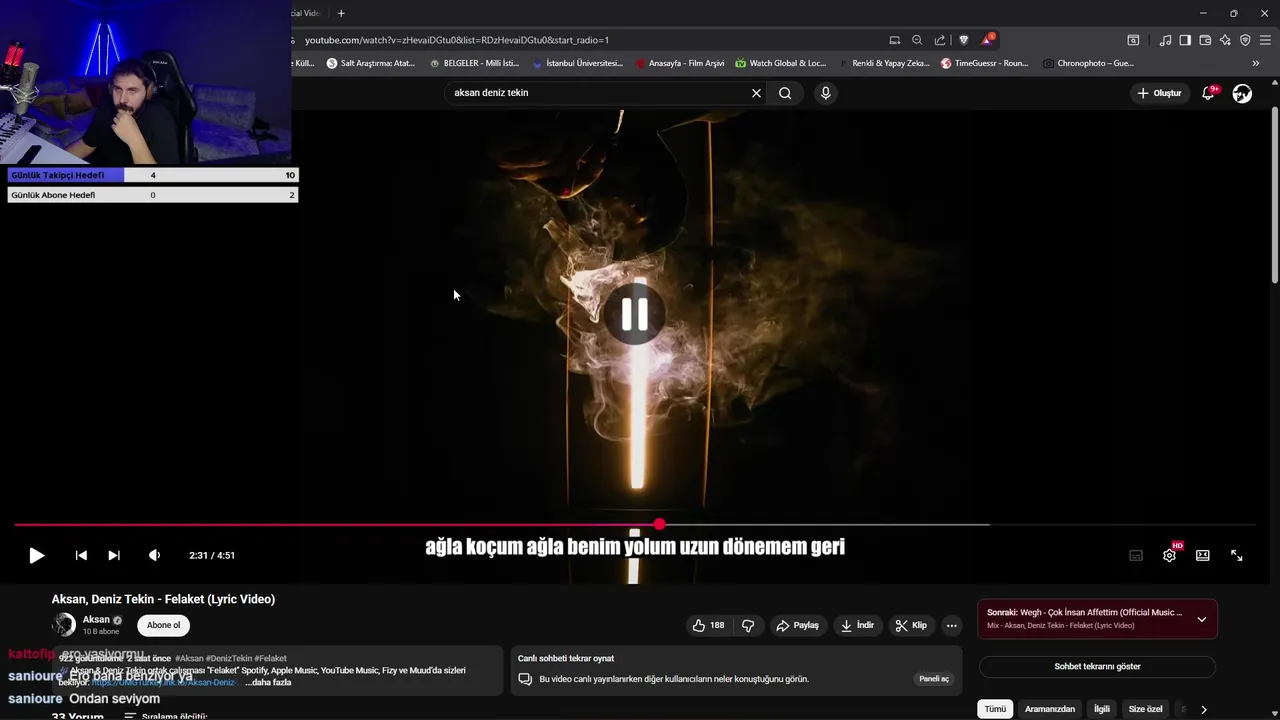Image resolution: width=1280 pixels, height=720 pixels.
Task: Open the tab search icon in toolbar
Action: [1133, 40]
